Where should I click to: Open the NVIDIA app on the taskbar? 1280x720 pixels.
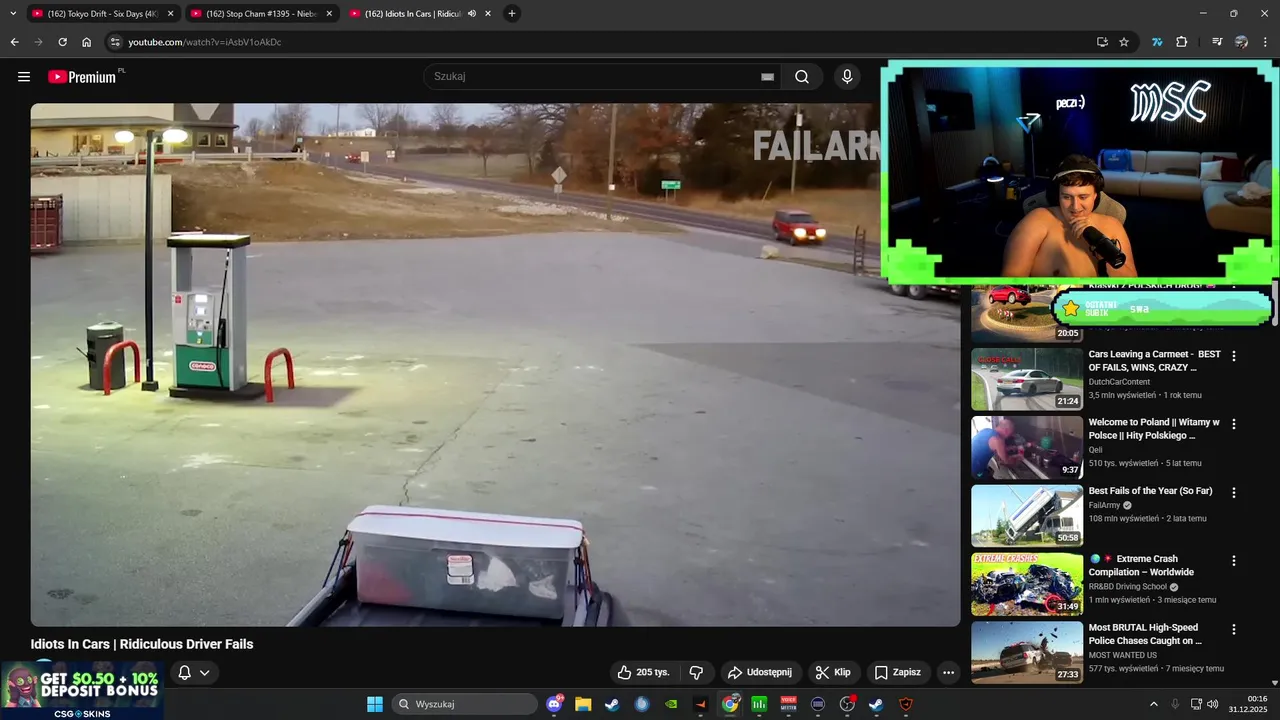671,704
